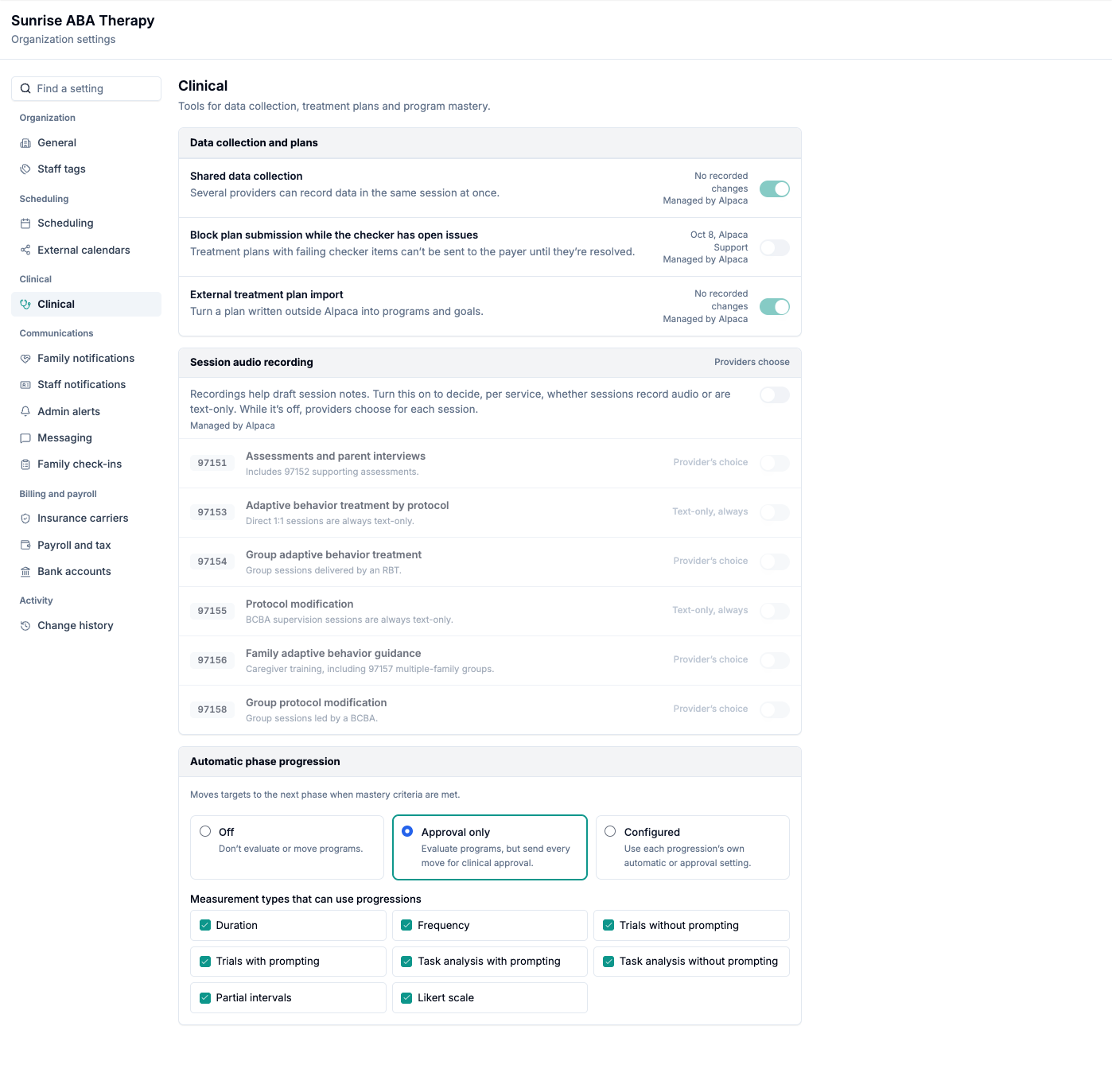The image size is (1112, 1092).
Task: Open External calendars settings
Action: 86,251
